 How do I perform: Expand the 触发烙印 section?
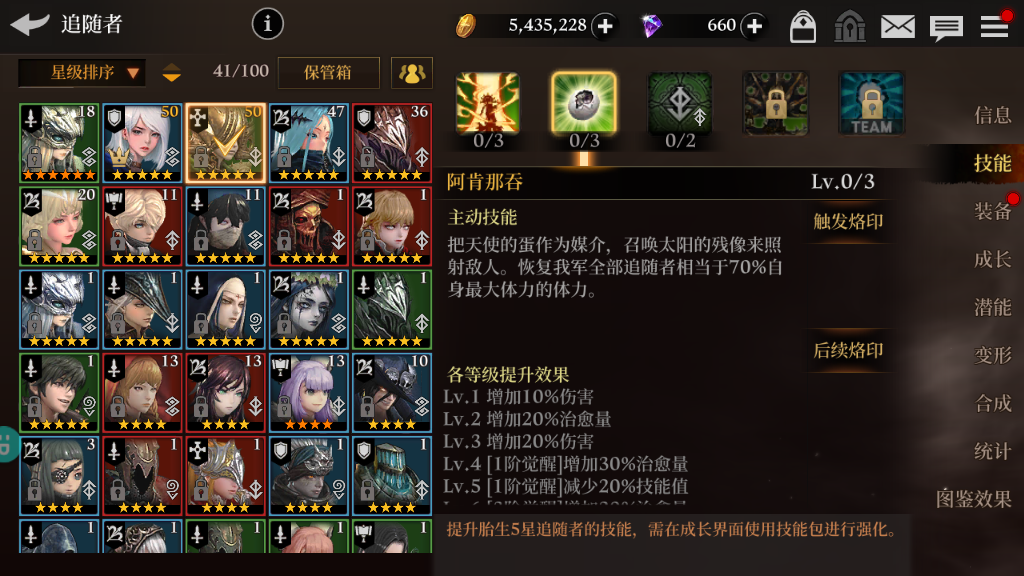pyautogui.click(x=848, y=221)
